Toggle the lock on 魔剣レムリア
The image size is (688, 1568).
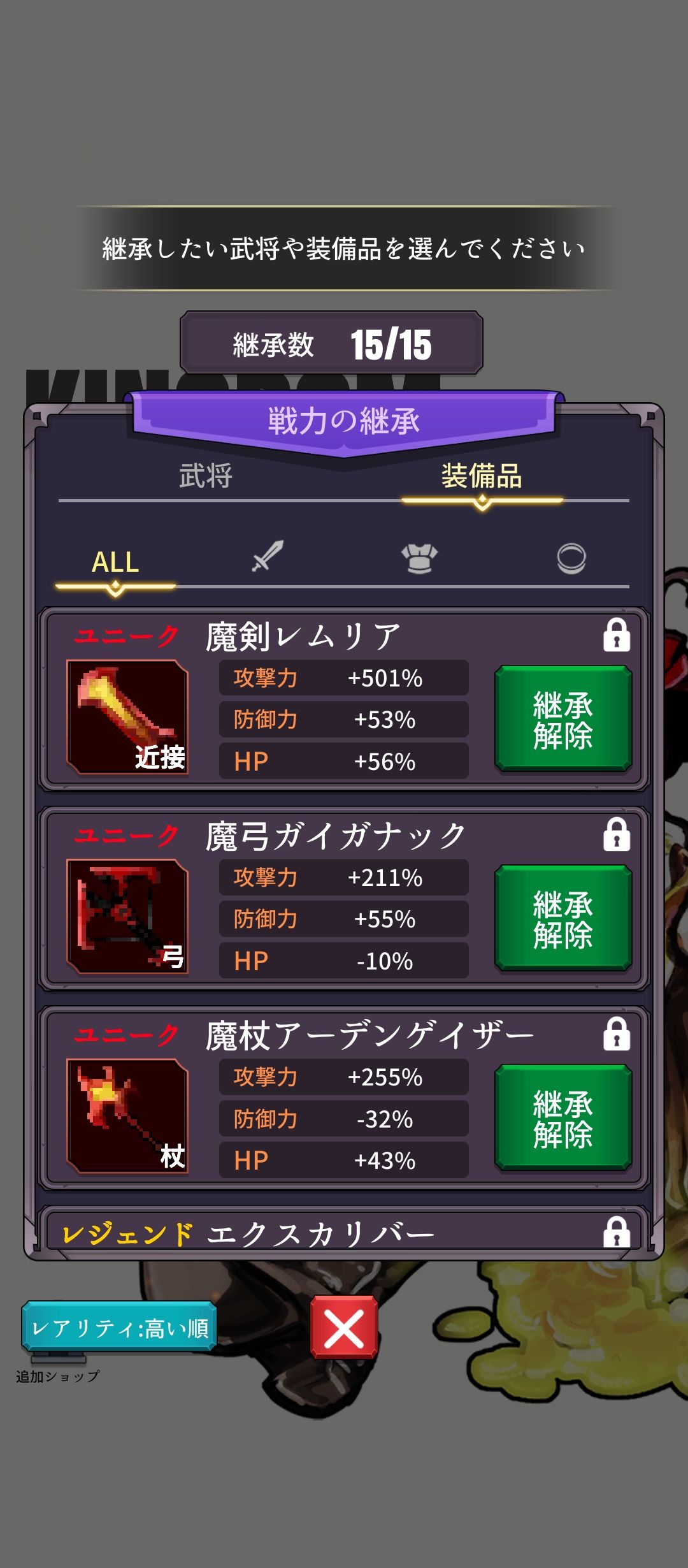(x=617, y=635)
